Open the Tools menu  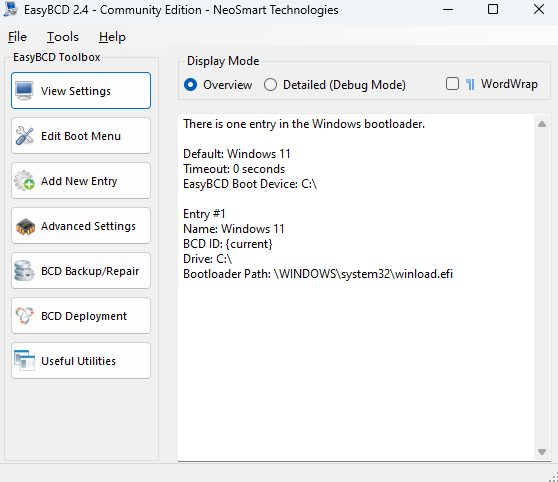63,37
